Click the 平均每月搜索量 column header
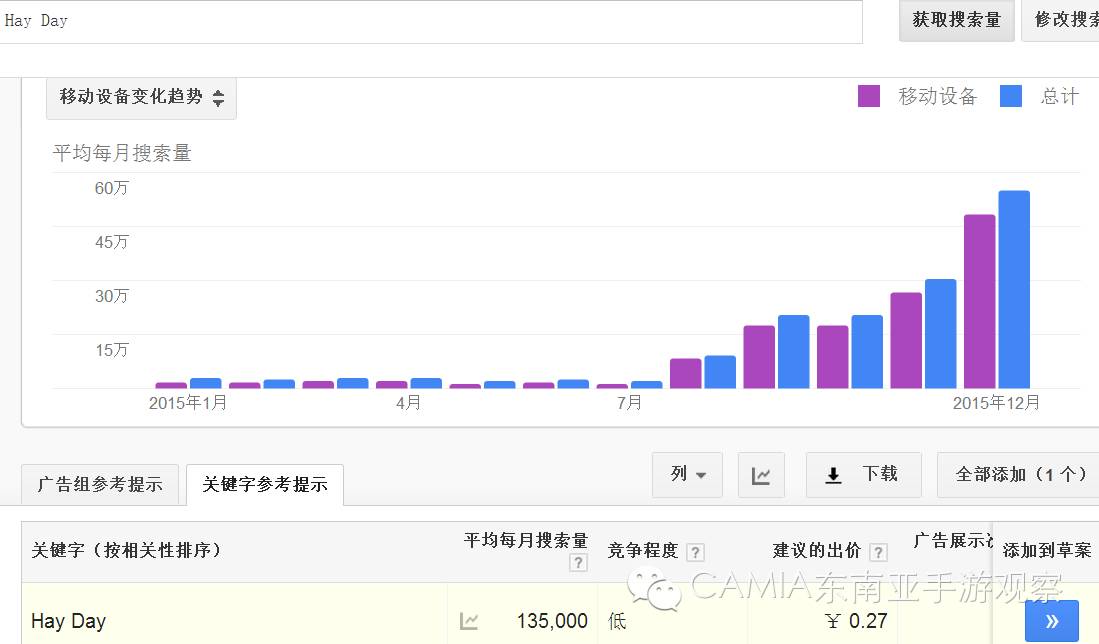Image resolution: width=1099 pixels, height=644 pixels. point(526,540)
